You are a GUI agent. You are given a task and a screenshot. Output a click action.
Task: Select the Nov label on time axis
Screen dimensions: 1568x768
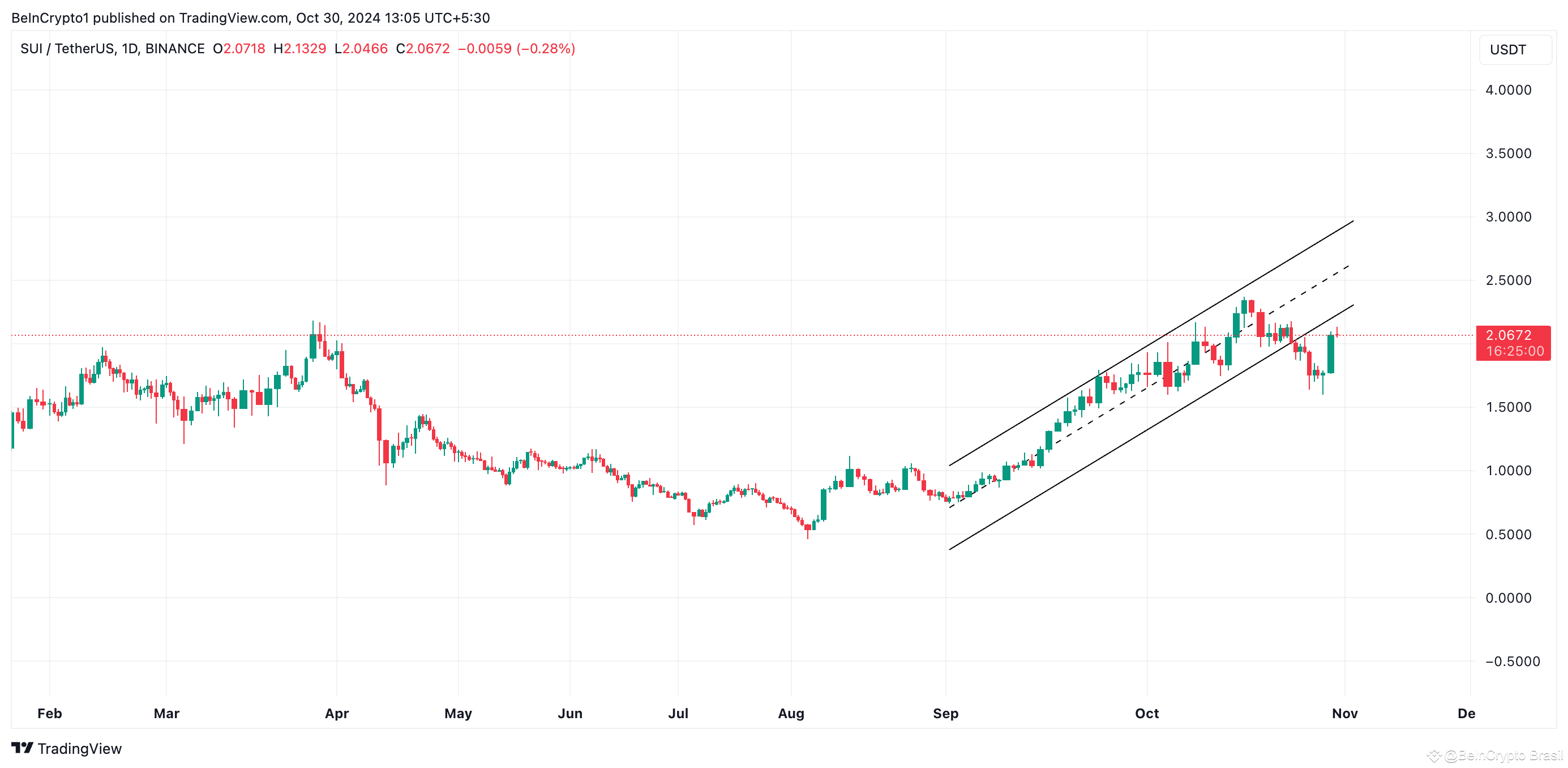click(1344, 713)
